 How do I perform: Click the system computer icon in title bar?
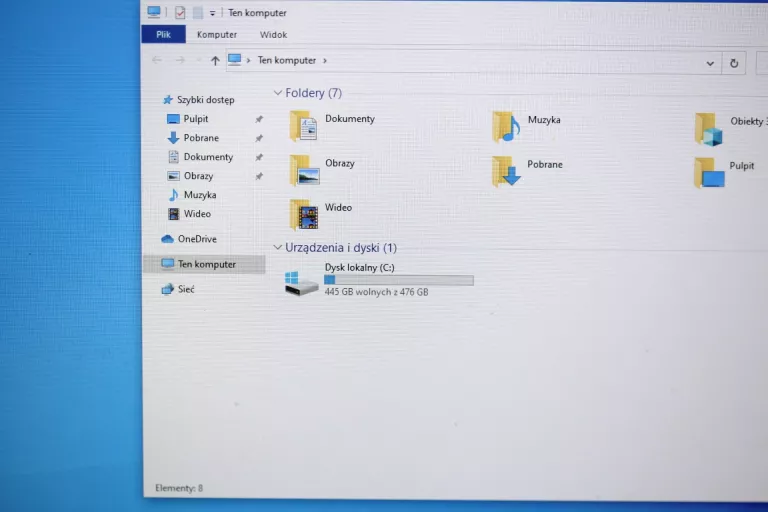pos(154,12)
